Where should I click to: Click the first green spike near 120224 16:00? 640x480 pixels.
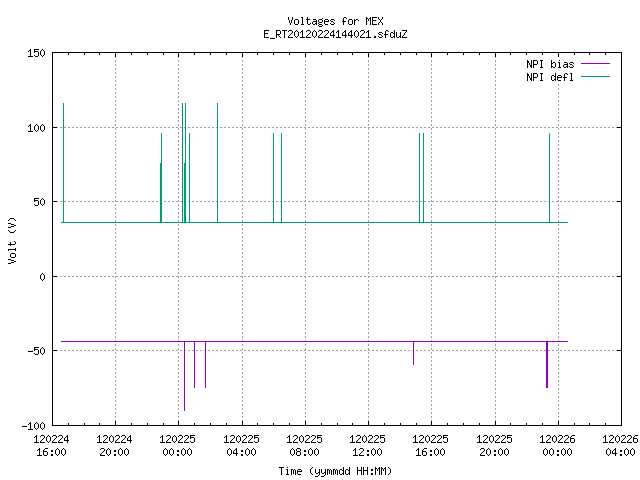(63, 162)
